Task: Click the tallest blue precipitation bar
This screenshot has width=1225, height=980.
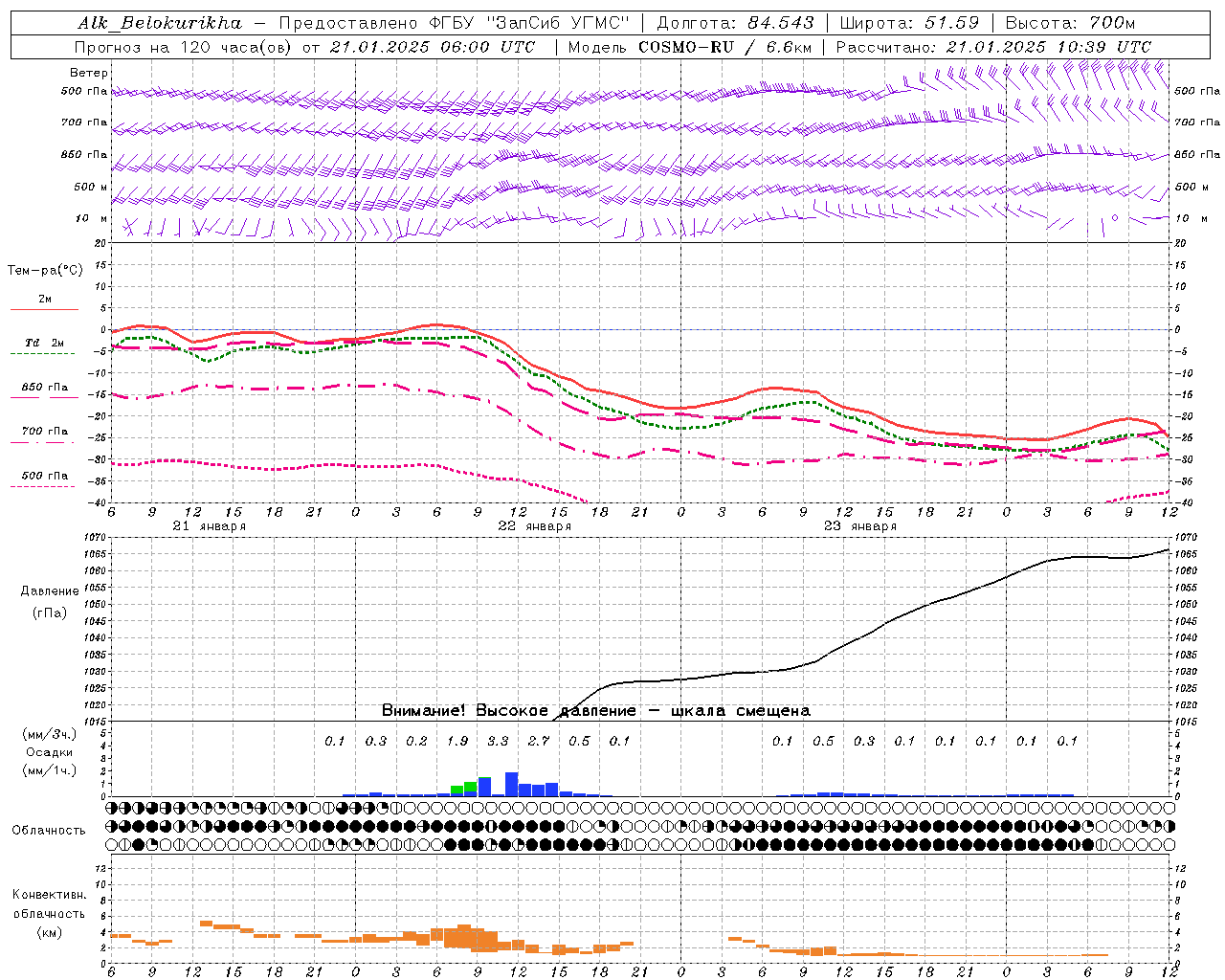Action: point(511,784)
